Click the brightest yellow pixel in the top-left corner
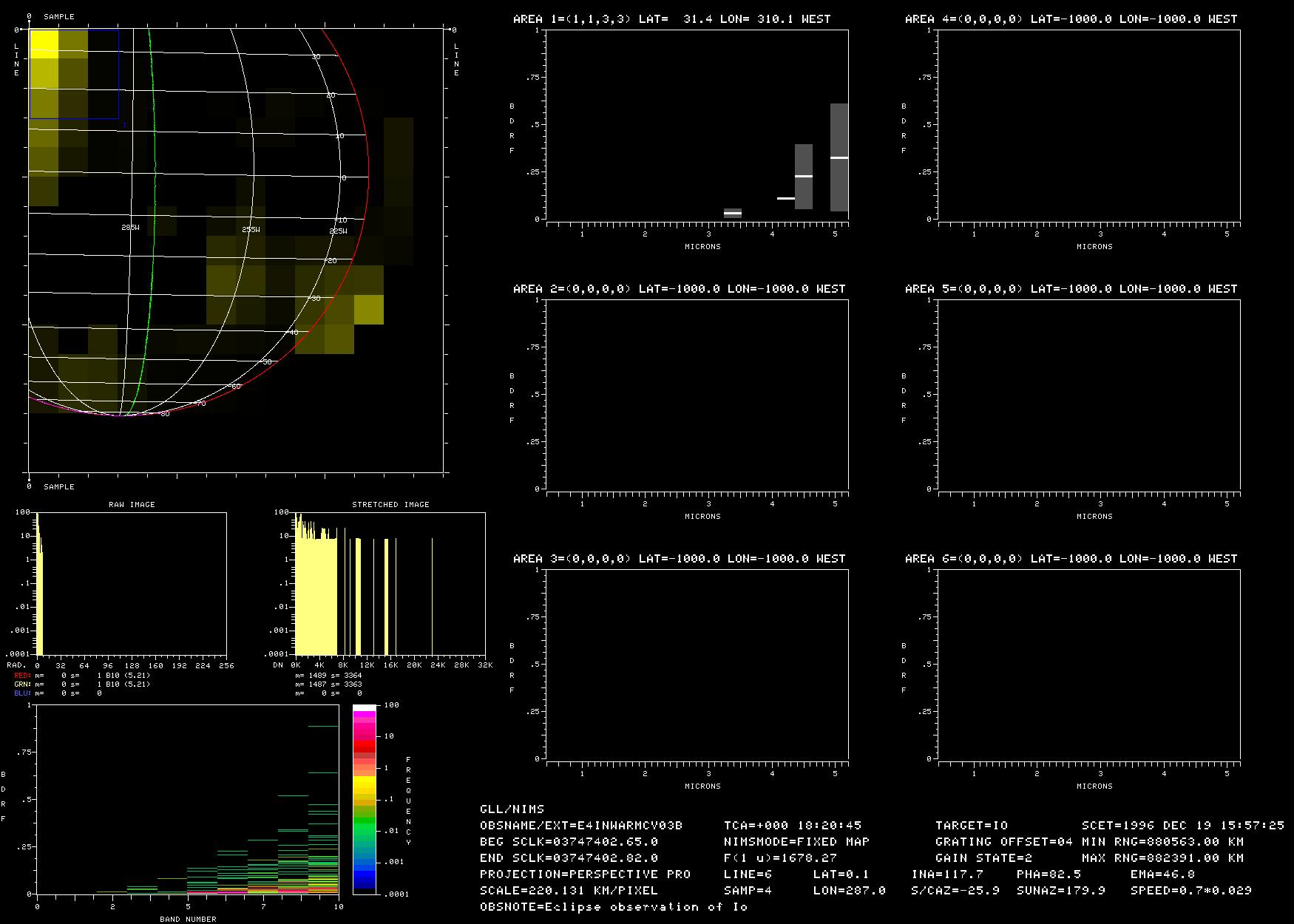Image resolution: width=1294 pixels, height=924 pixels. click(x=43, y=43)
